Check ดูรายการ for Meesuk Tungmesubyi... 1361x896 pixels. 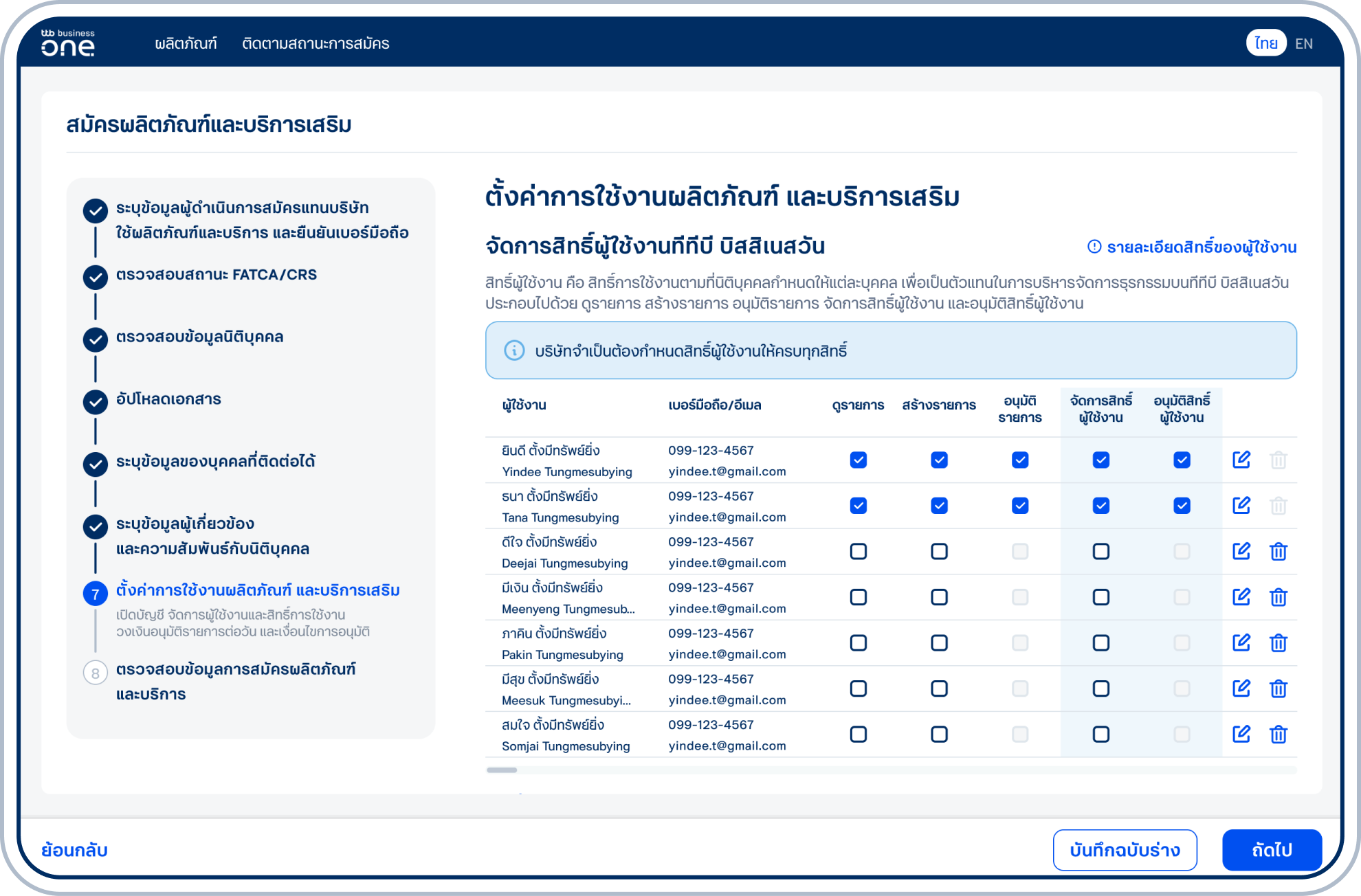859,688
